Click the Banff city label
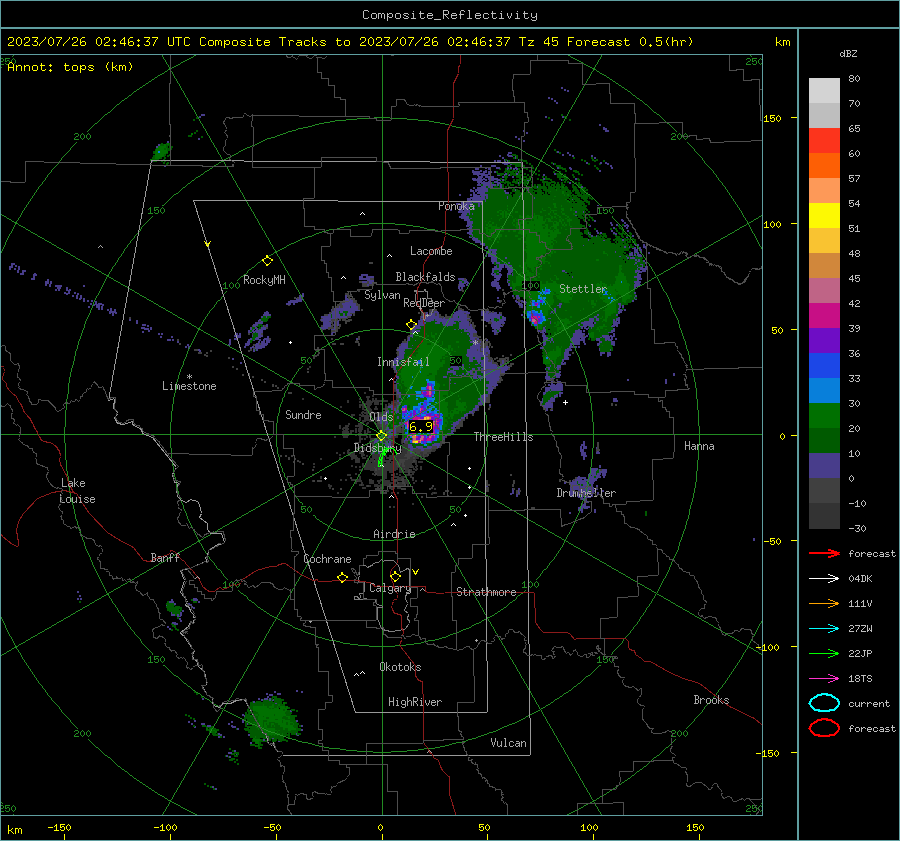The height and width of the screenshot is (841, 900). click(165, 557)
